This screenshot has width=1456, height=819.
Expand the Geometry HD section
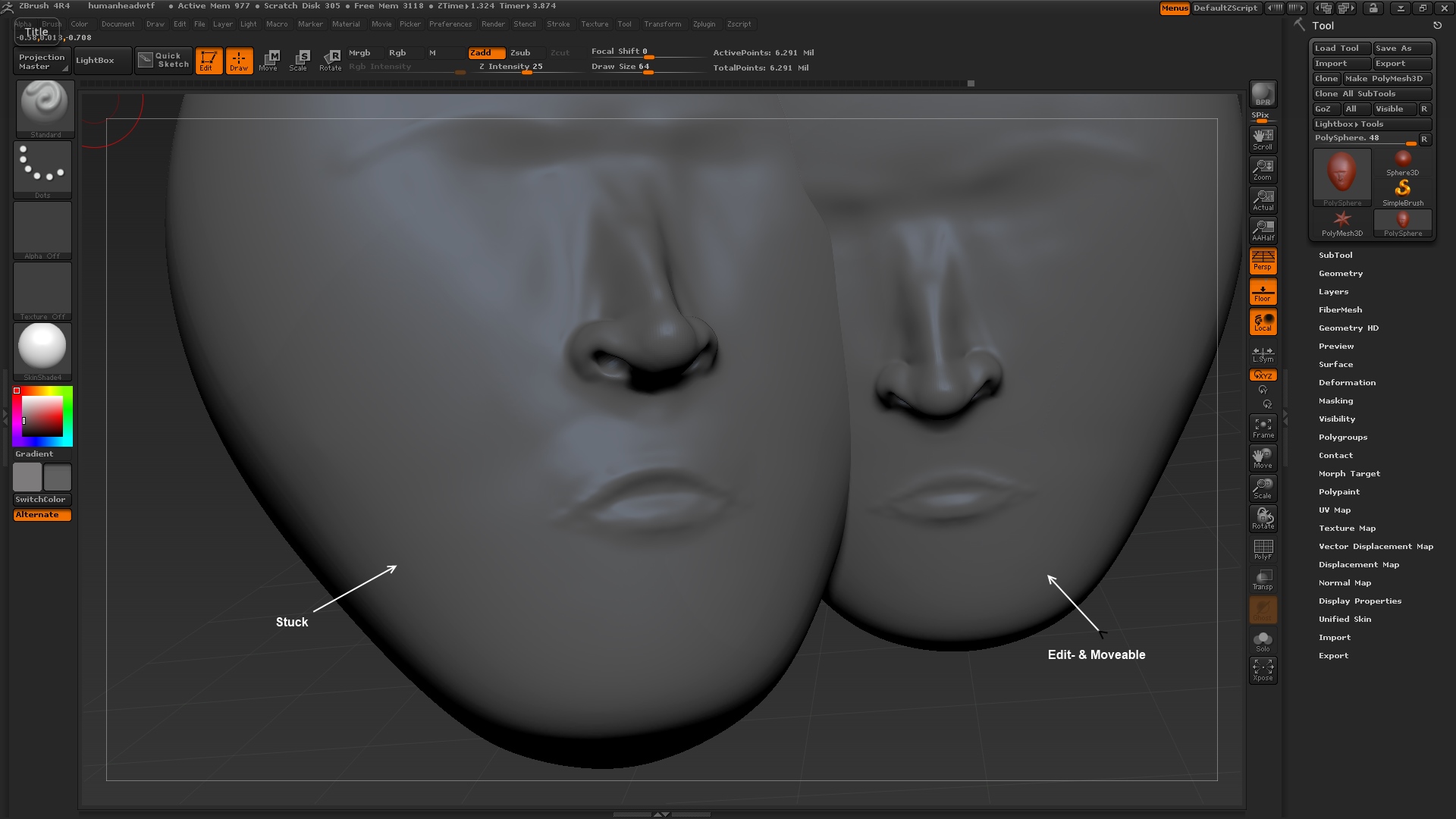click(x=1349, y=327)
